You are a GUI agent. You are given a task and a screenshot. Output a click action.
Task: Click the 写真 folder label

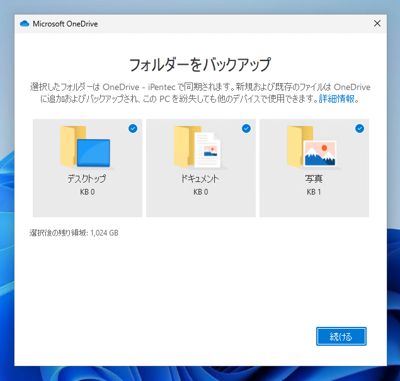314,179
